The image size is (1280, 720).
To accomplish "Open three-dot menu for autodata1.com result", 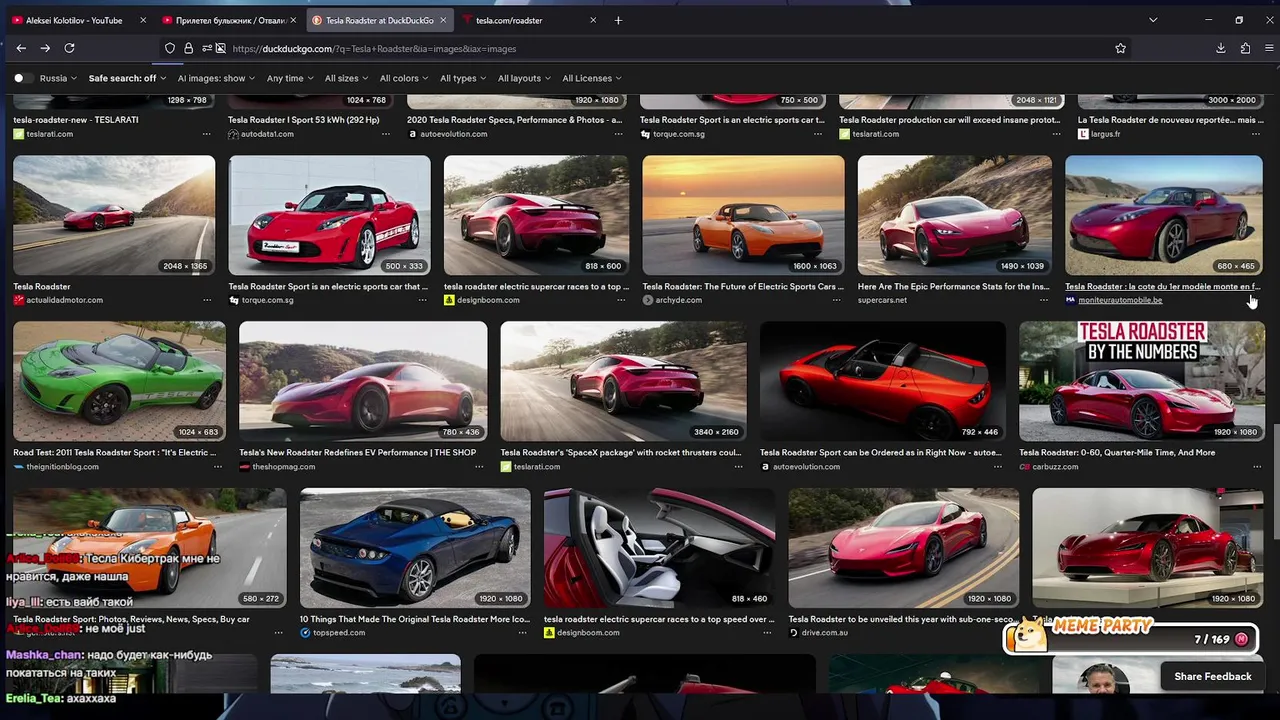I will click(385, 134).
